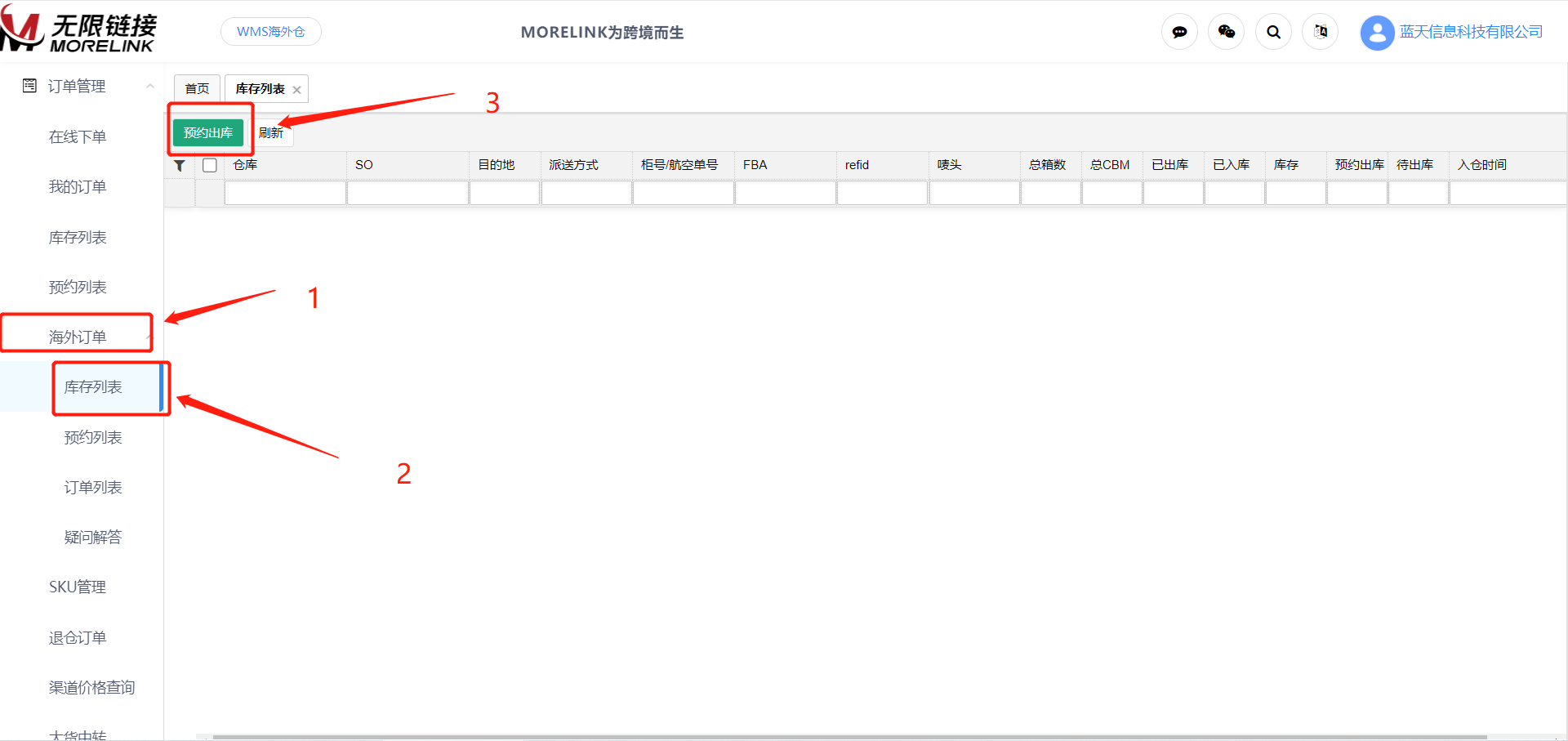
Task: Click the 柜号/航空单号 filter input field
Action: (684, 193)
